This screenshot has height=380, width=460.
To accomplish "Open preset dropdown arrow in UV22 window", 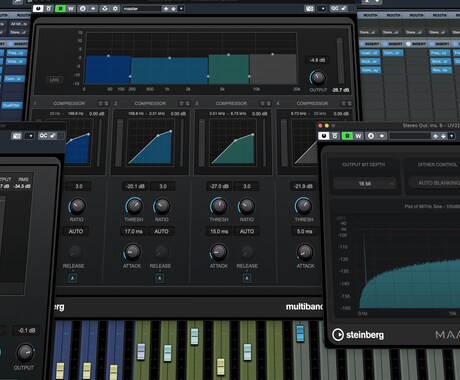I will pos(451,136).
